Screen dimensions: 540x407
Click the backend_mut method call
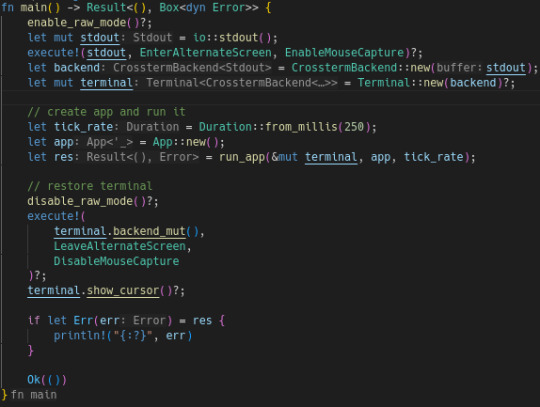pyautogui.click(x=149, y=231)
